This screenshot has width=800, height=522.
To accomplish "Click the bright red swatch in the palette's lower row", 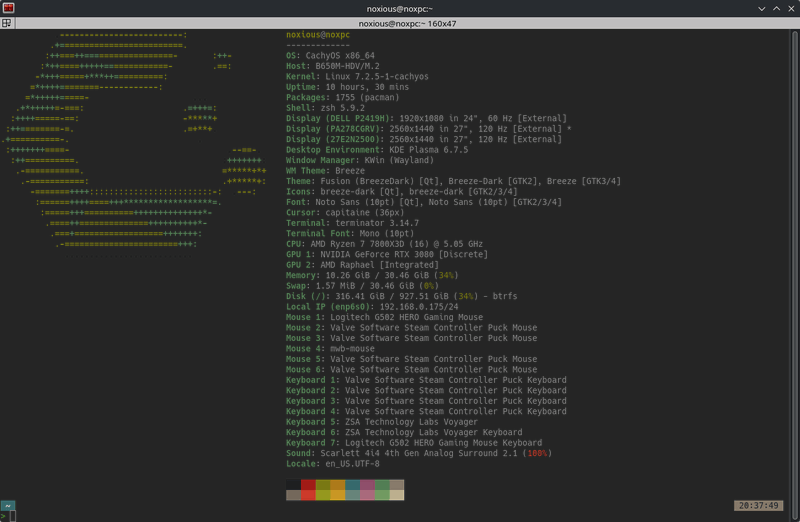I will 308,495.
